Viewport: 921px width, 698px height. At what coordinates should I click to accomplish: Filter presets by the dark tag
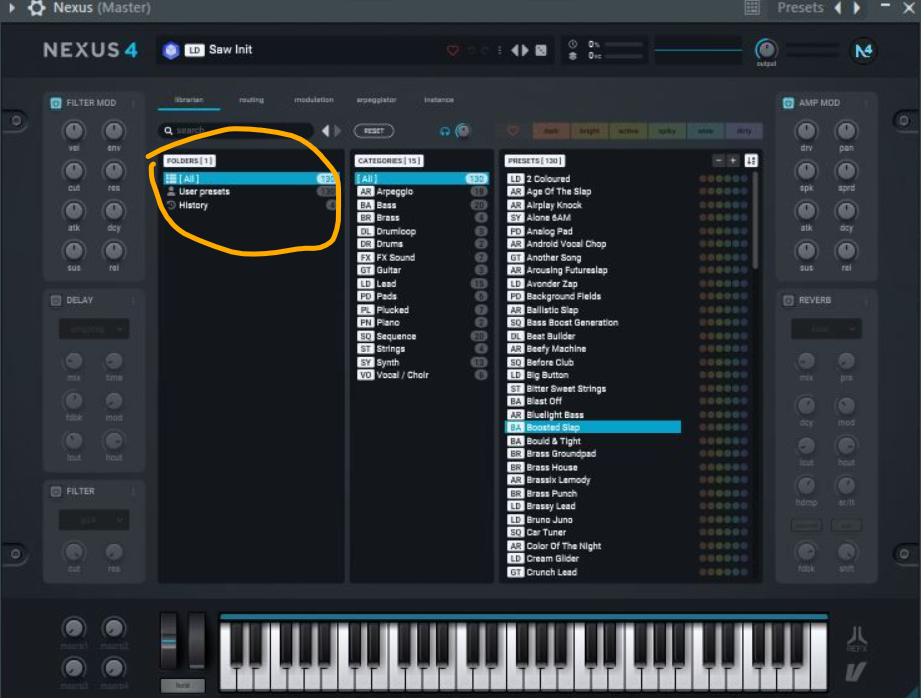(551, 131)
